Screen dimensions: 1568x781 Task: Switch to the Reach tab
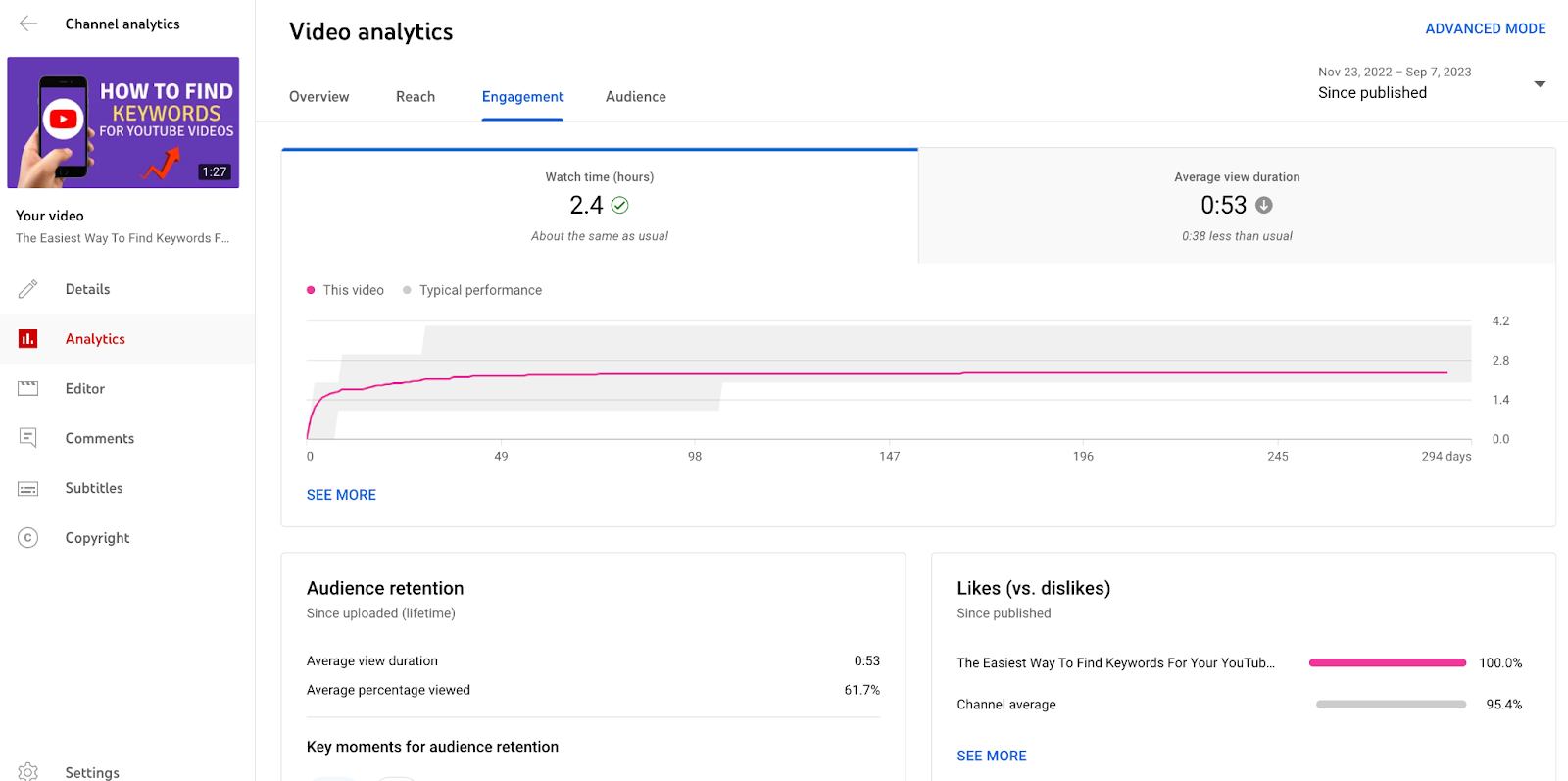416,97
